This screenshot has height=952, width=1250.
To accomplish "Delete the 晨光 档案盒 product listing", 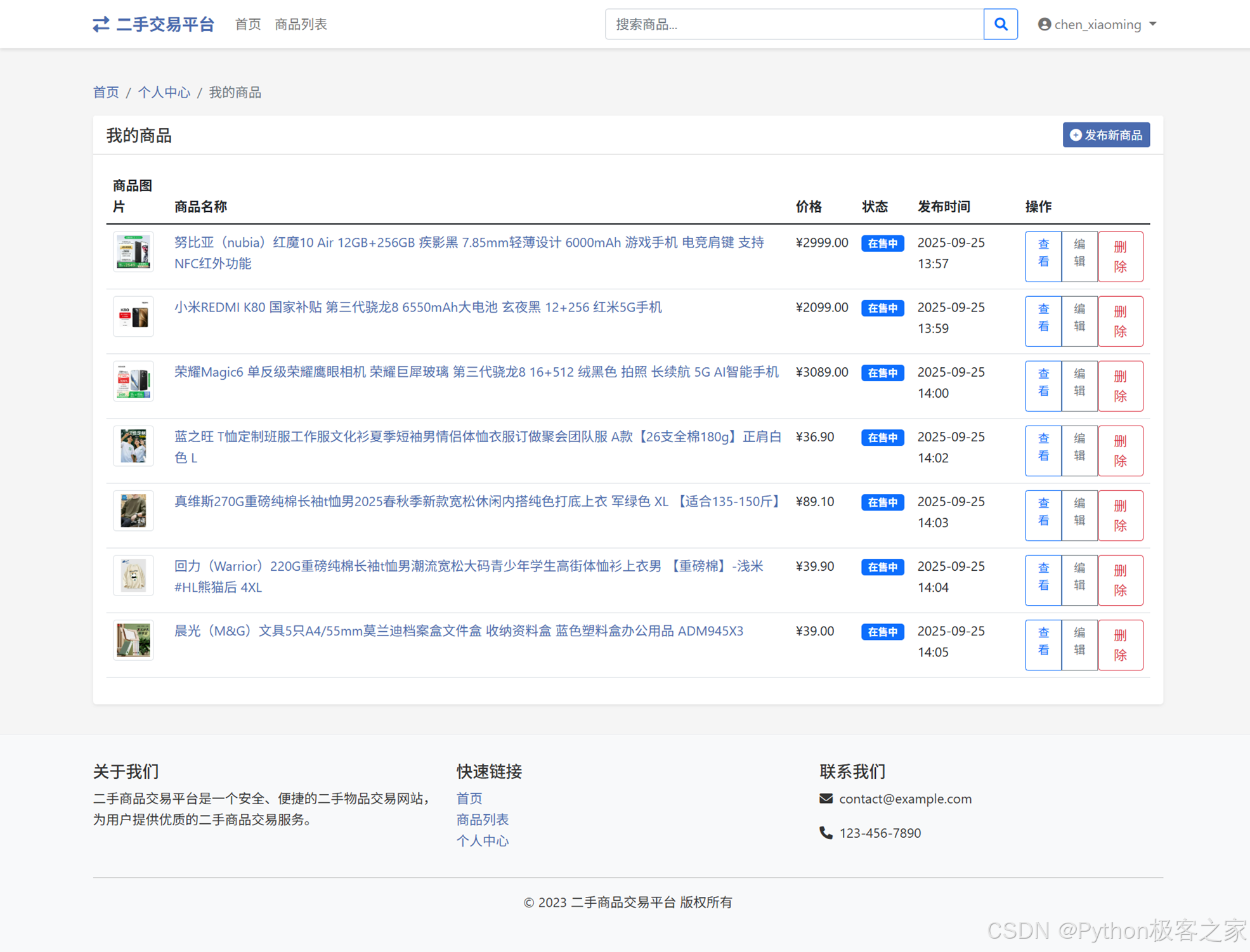I will (x=1120, y=644).
